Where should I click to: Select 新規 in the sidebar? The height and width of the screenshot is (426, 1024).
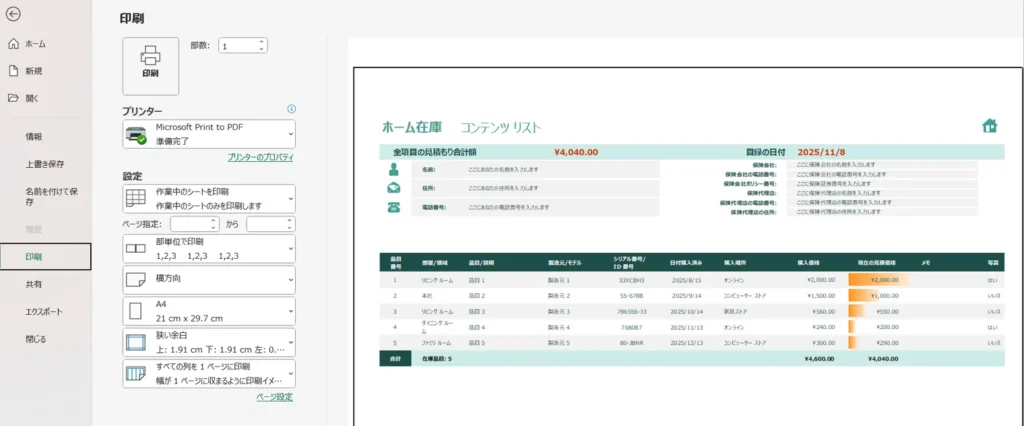point(46,71)
